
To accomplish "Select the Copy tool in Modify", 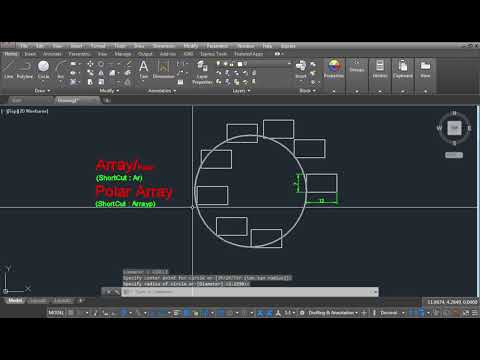I will [x=90, y=73].
